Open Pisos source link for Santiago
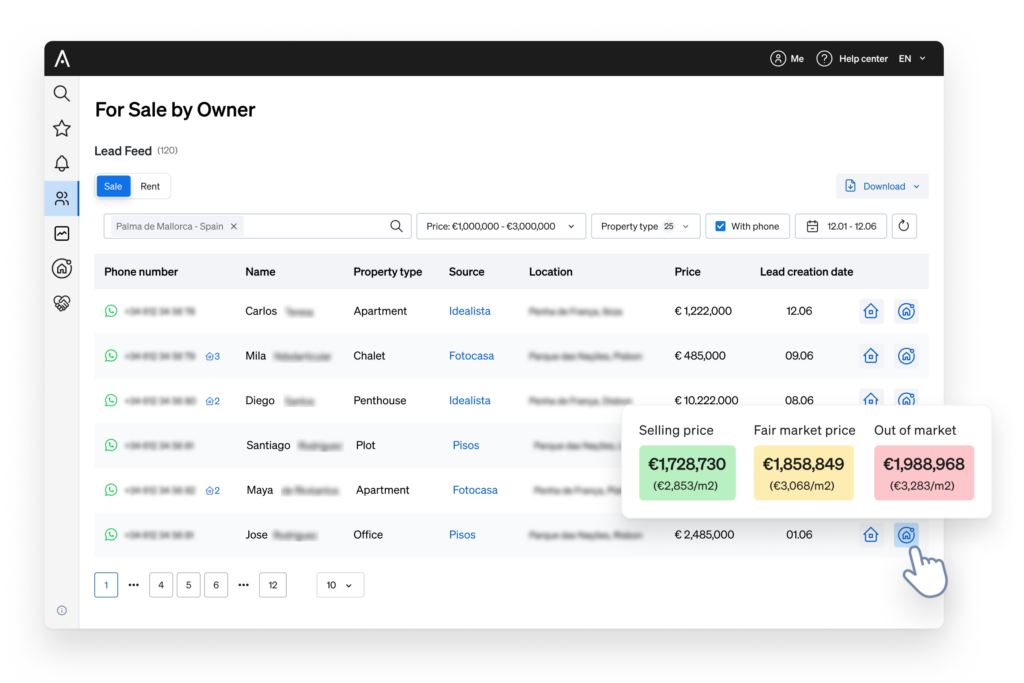 [x=466, y=445]
